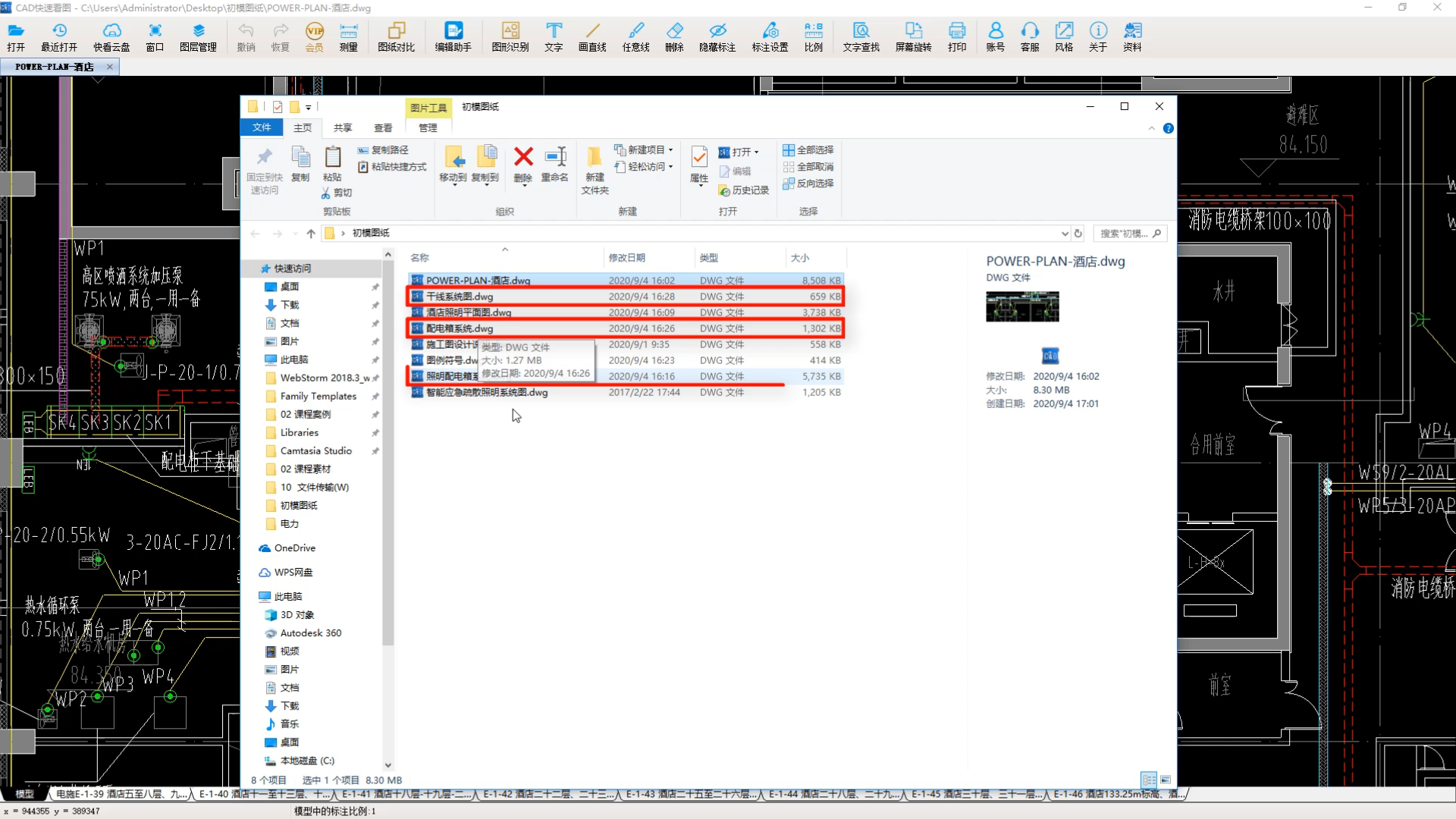1456x819 pixels.
Task: Click 全部选择 select all option
Action: click(808, 150)
